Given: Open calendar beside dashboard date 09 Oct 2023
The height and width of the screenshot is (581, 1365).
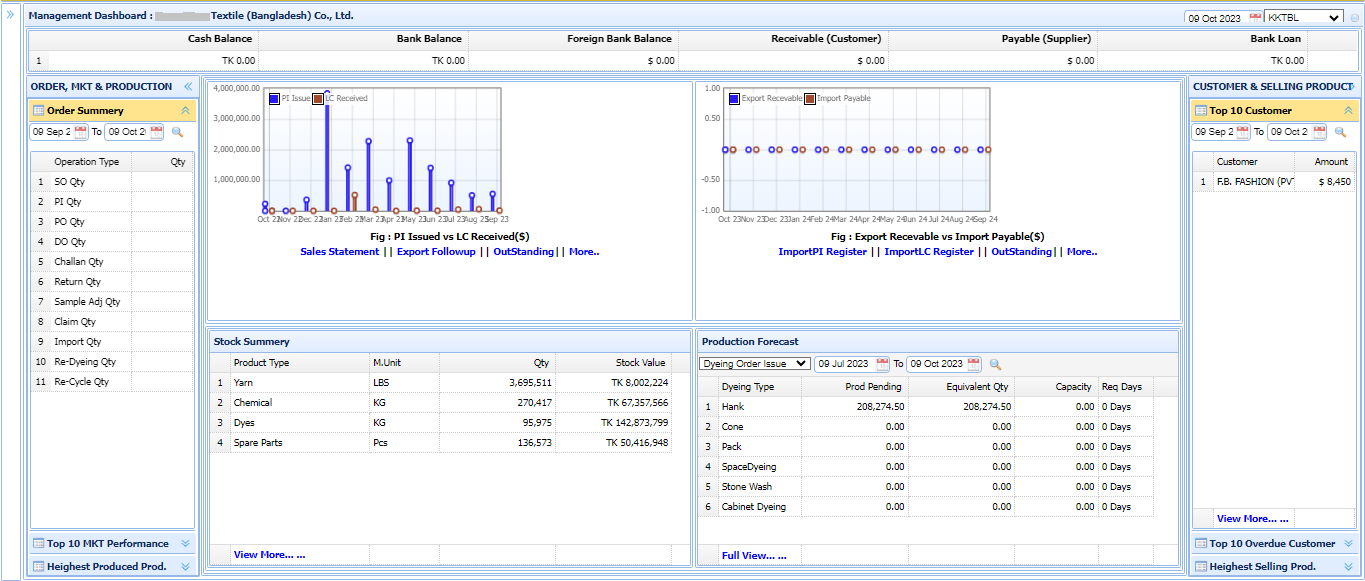Looking at the screenshot, I should coord(1255,18).
